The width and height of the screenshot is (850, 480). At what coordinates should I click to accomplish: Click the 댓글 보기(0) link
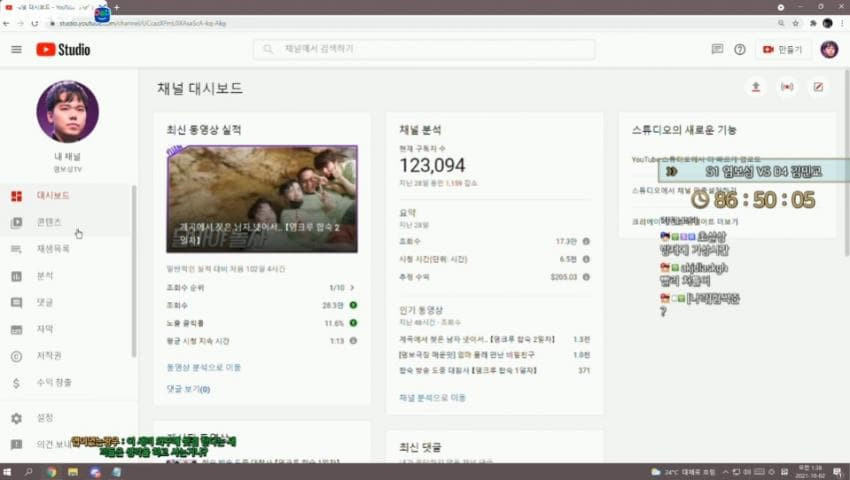[188, 389]
